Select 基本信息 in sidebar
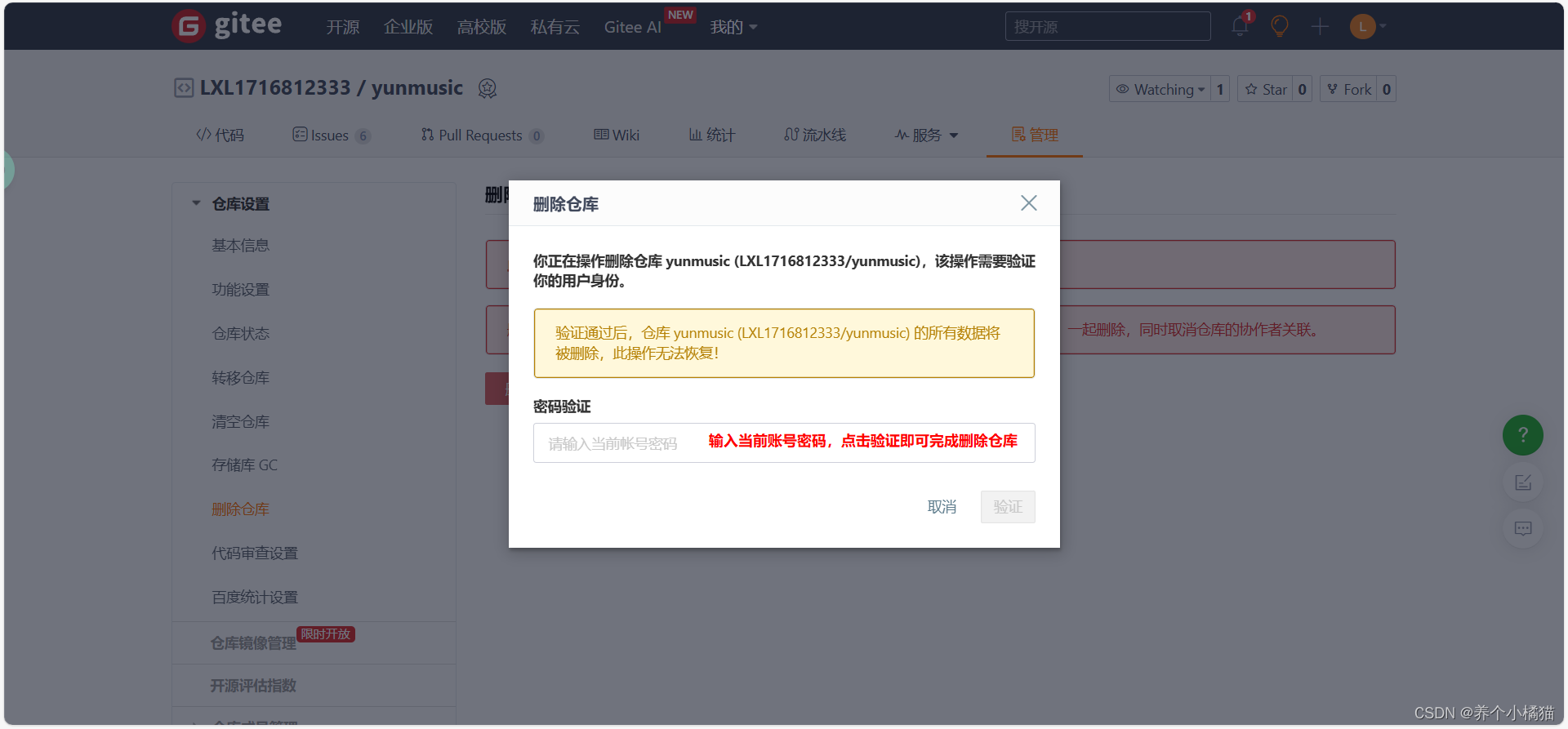The image size is (1568, 729). pos(240,245)
